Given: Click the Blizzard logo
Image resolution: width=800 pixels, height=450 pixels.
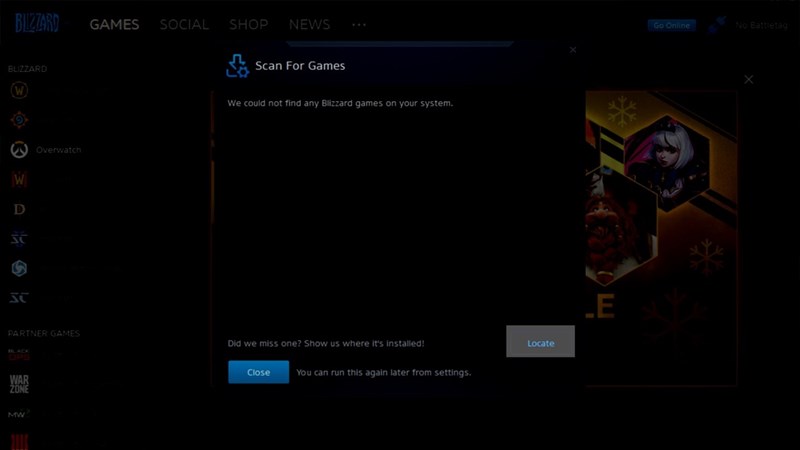Looking at the screenshot, I should coord(37,23).
